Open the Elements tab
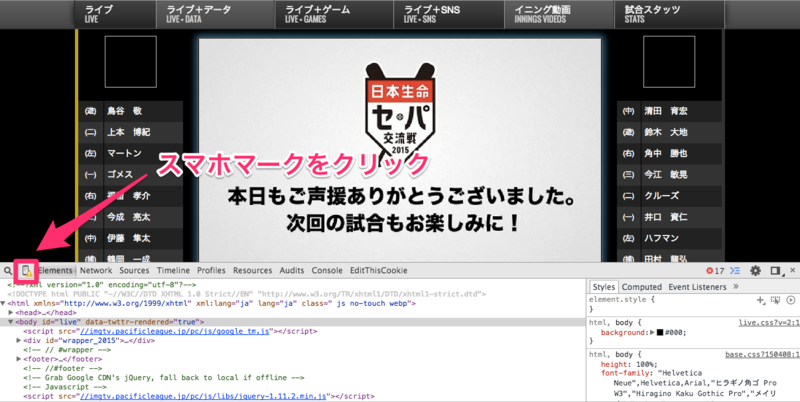Screen dimensions: 800x402 coord(55,270)
